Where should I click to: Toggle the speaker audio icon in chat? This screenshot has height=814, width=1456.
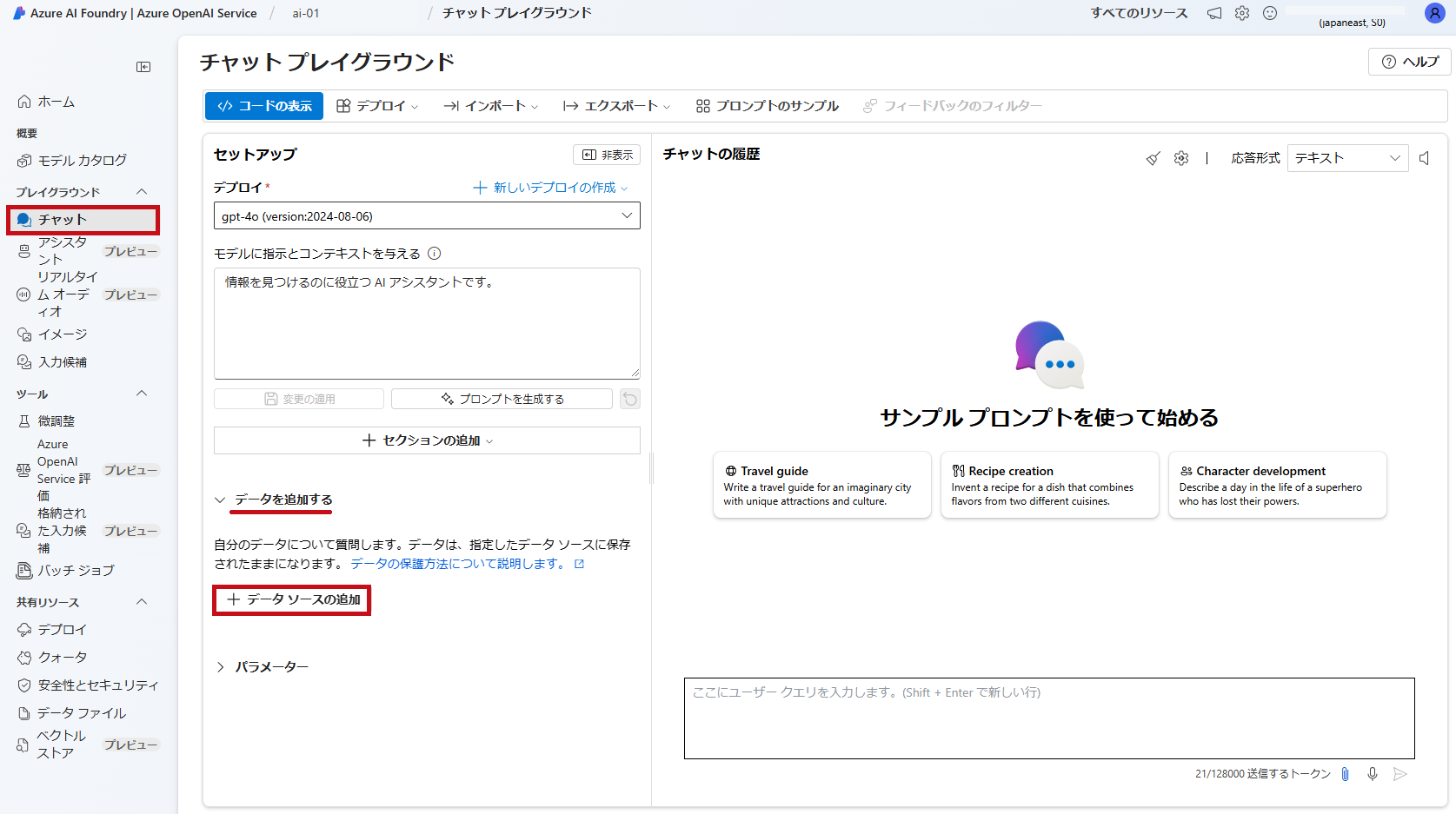pyautogui.click(x=1425, y=158)
